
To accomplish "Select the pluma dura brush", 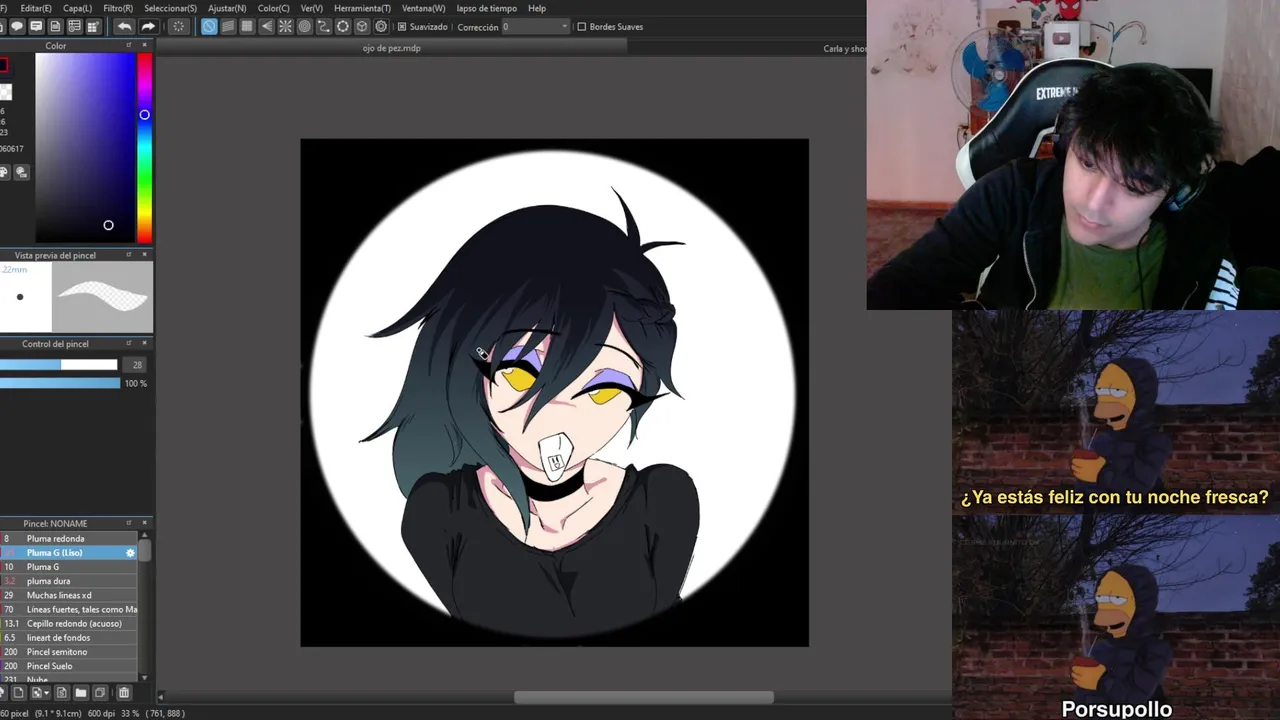I will click(68, 581).
